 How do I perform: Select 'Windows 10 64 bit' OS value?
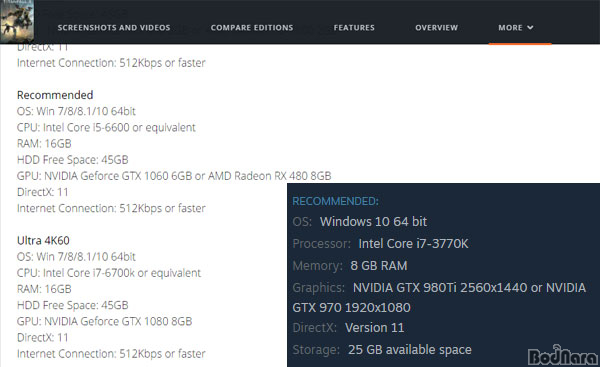tap(373, 222)
